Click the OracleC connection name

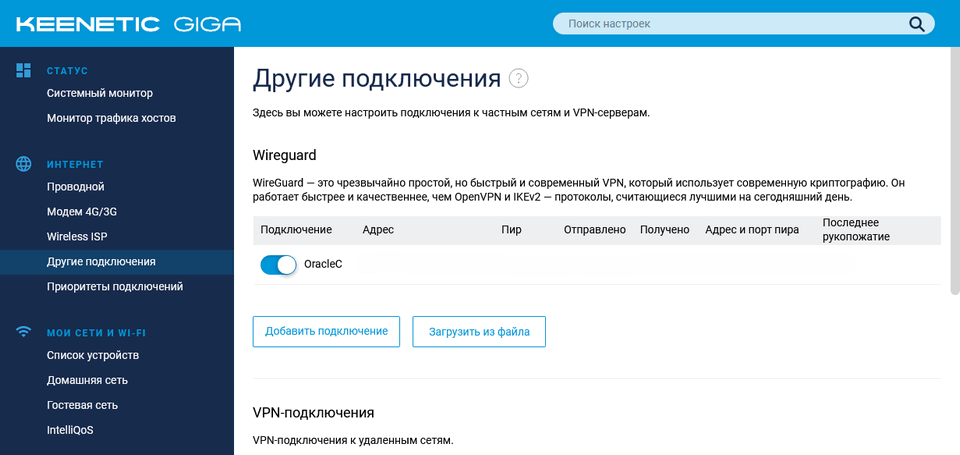(323, 265)
